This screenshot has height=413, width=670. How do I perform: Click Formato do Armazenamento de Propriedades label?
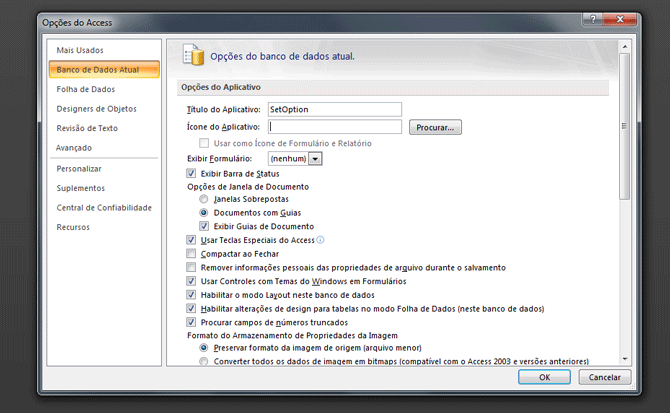292,336
